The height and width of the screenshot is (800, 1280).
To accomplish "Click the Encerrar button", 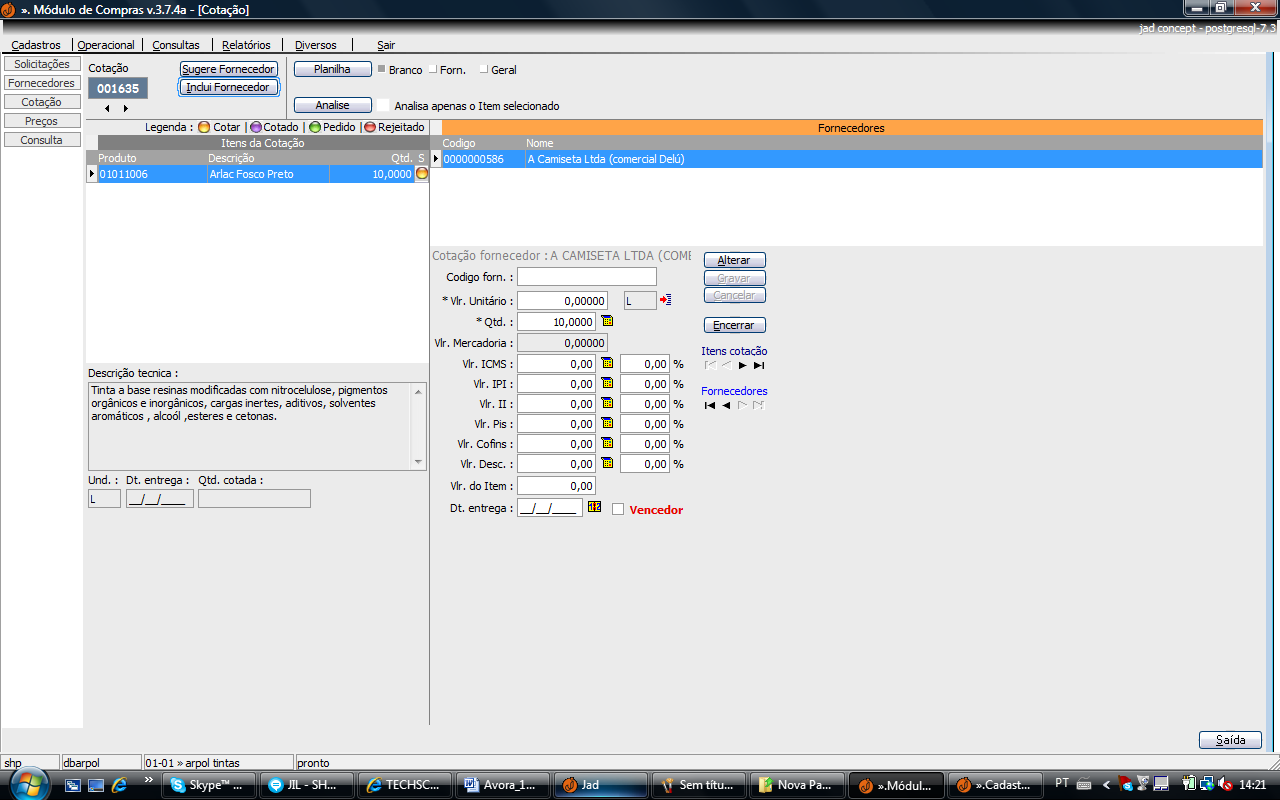I will (x=735, y=325).
